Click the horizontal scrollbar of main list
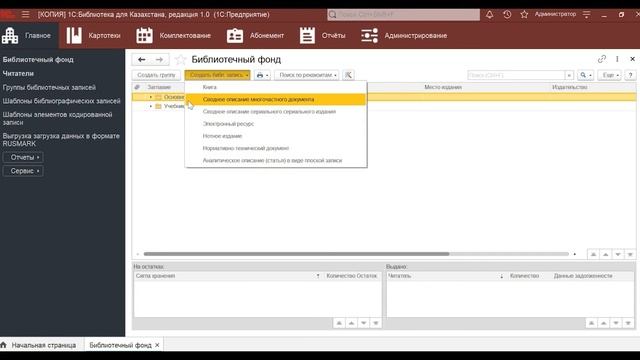This screenshot has height=360, width=640. point(296,254)
